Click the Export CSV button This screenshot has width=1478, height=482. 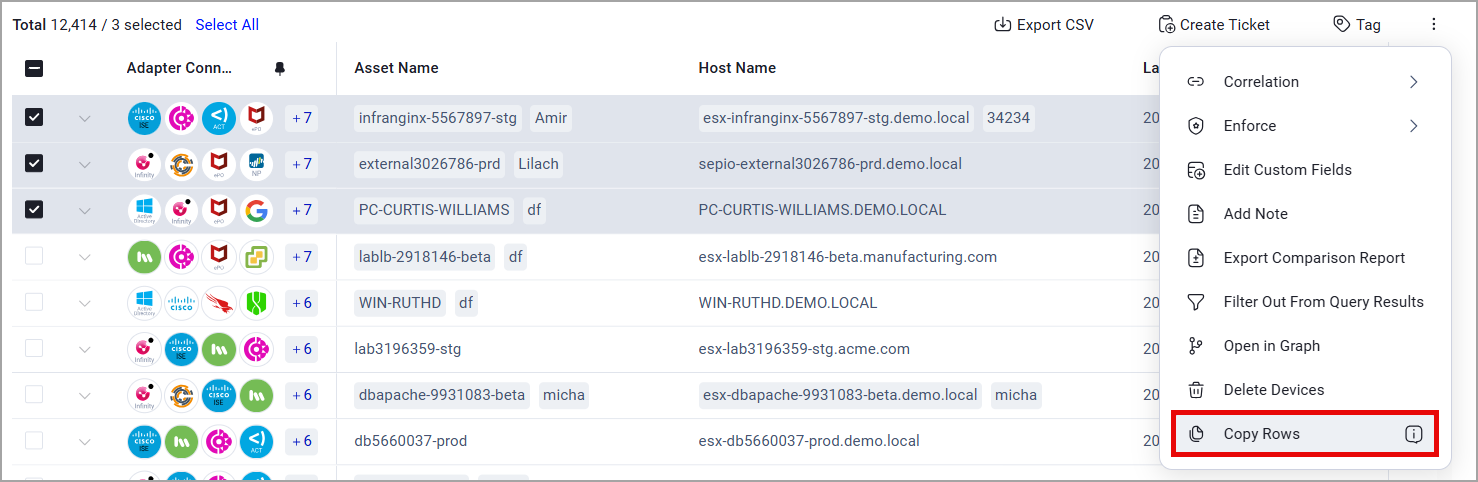point(1044,24)
